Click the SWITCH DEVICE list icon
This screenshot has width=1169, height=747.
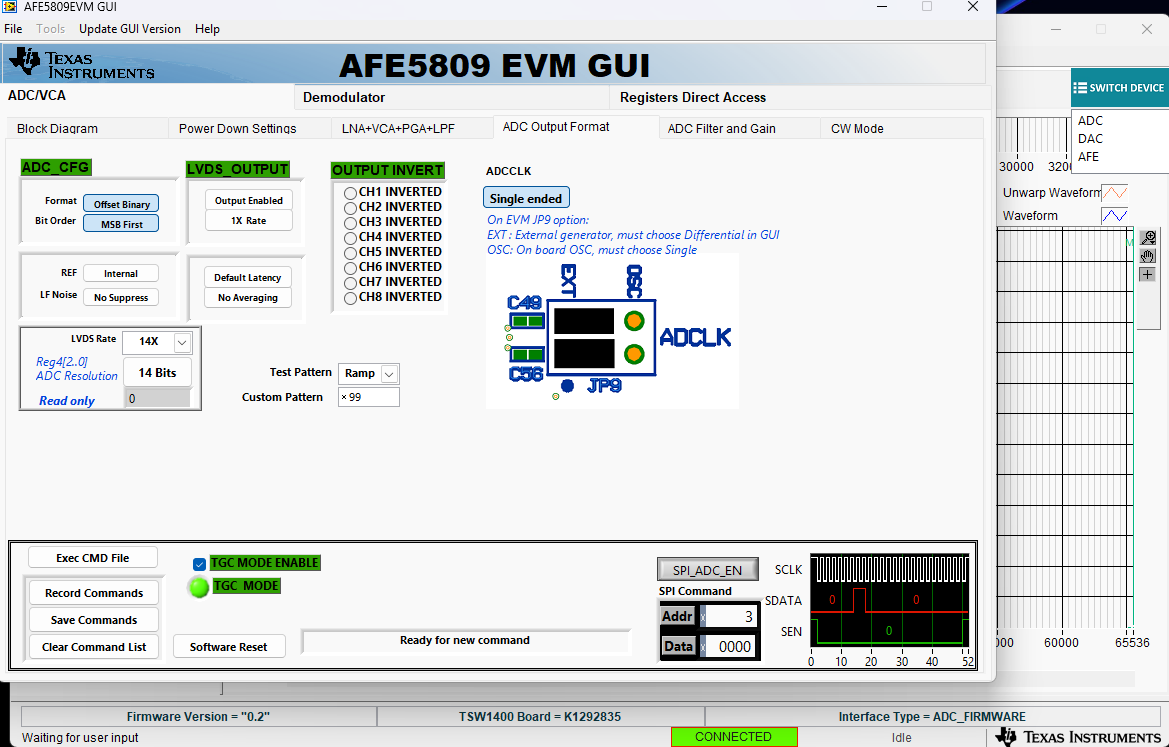coord(1080,88)
